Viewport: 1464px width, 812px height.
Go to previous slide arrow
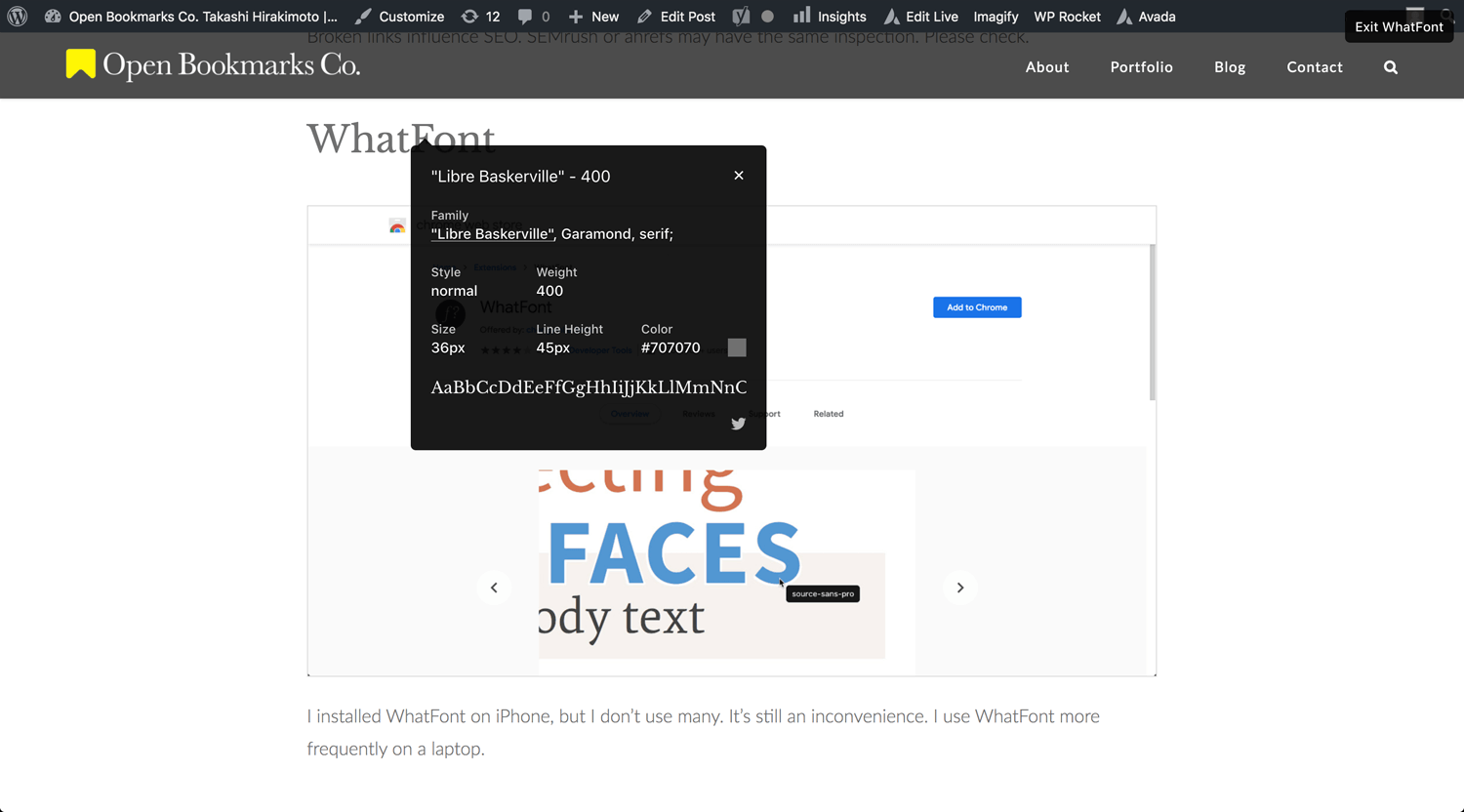pos(494,588)
